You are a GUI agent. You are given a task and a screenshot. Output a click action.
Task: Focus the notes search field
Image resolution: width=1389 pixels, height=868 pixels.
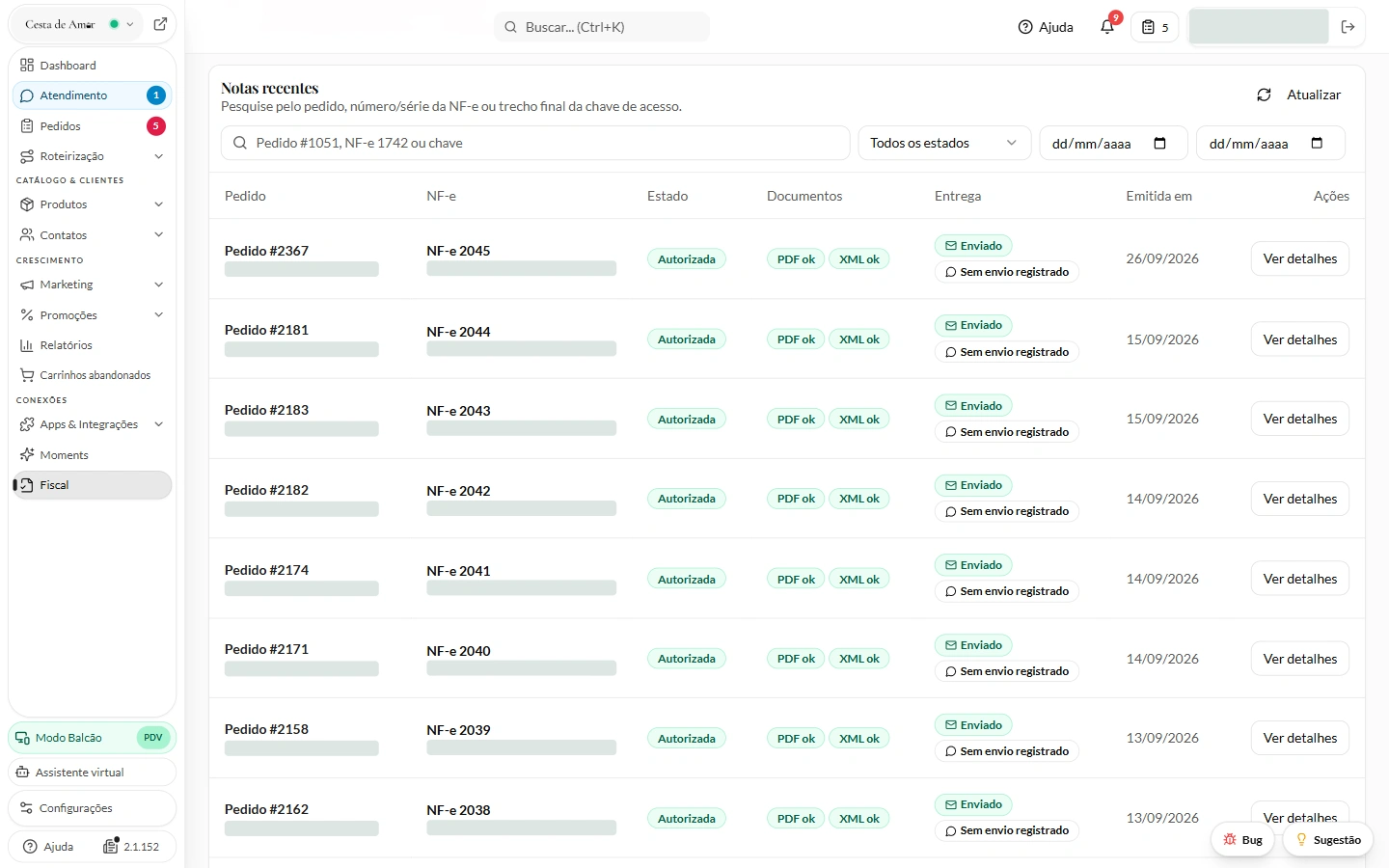[x=535, y=143]
